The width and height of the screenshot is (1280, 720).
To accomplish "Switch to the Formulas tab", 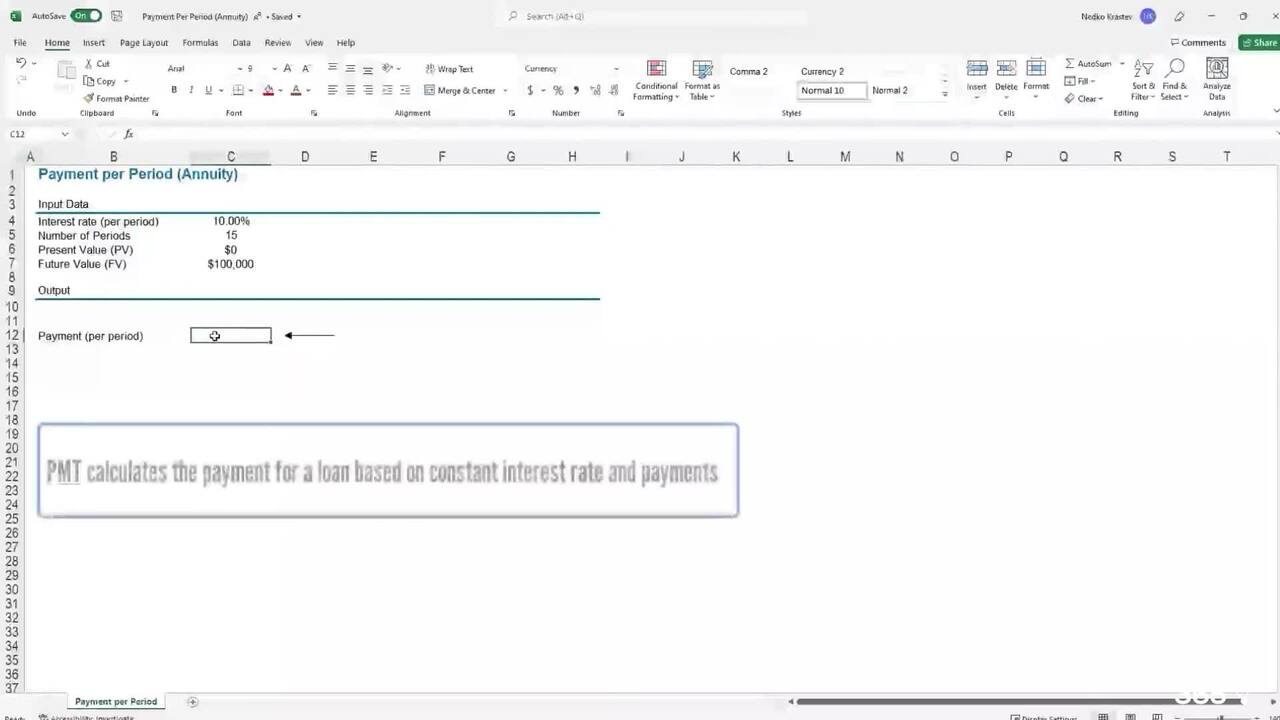I will coord(200,43).
